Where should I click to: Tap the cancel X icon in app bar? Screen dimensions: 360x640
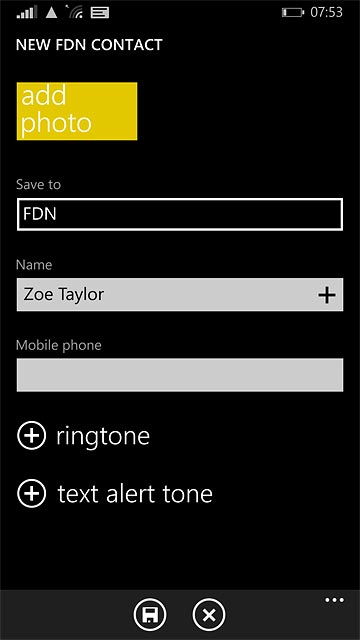[209, 615]
